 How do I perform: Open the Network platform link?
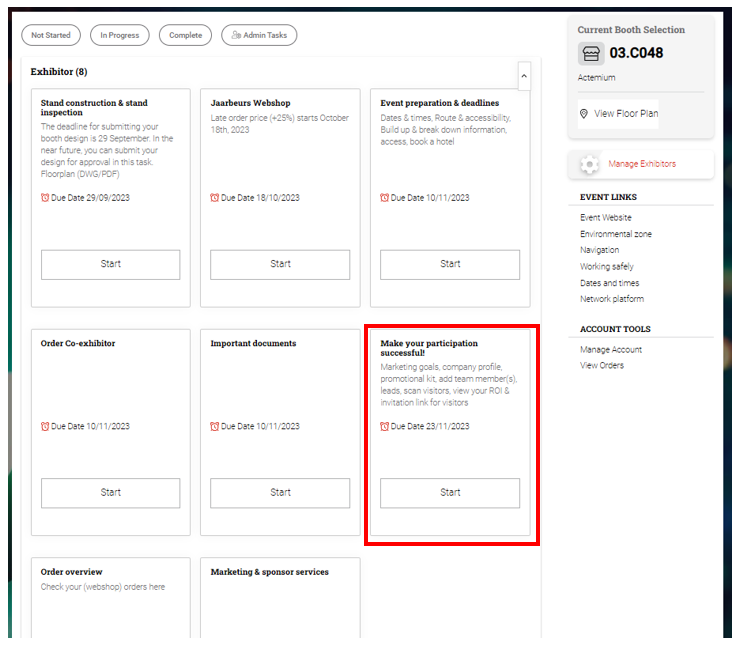612,299
